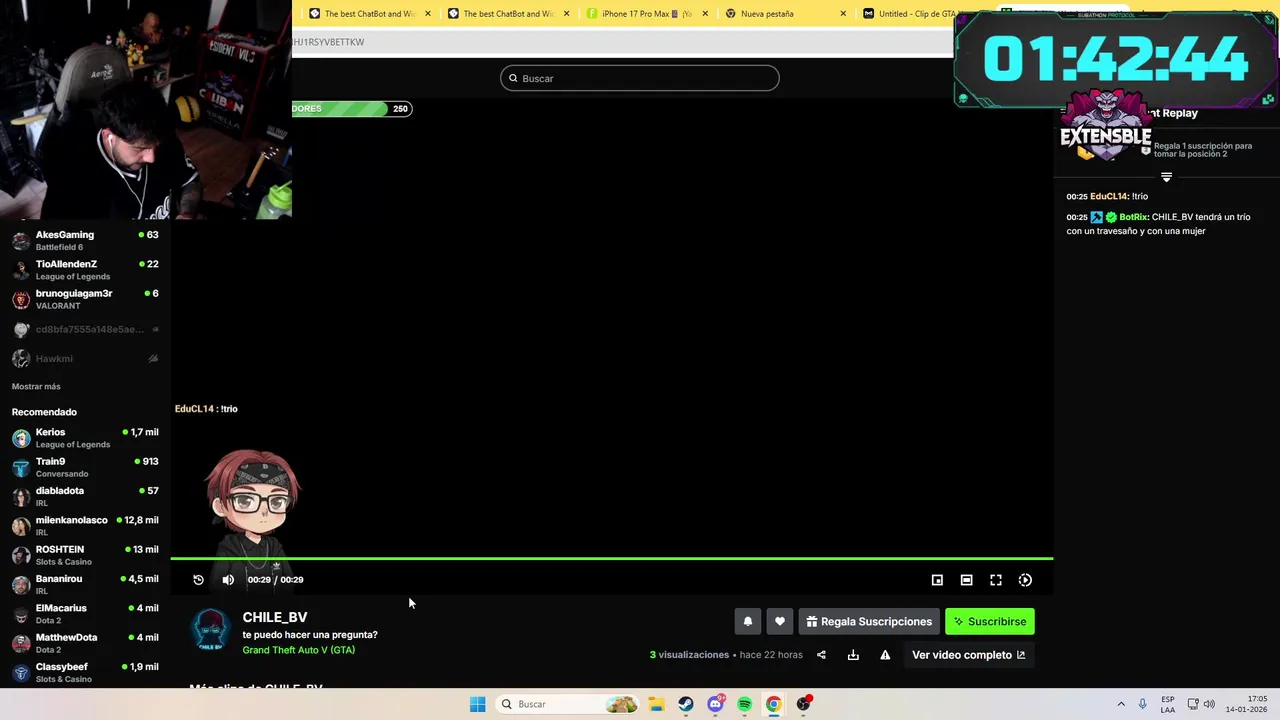Image resolution: width=1280 pixels, height=720 pixels.
Task: Click CHILE_BV channel avatar
Action: [211, 631]
